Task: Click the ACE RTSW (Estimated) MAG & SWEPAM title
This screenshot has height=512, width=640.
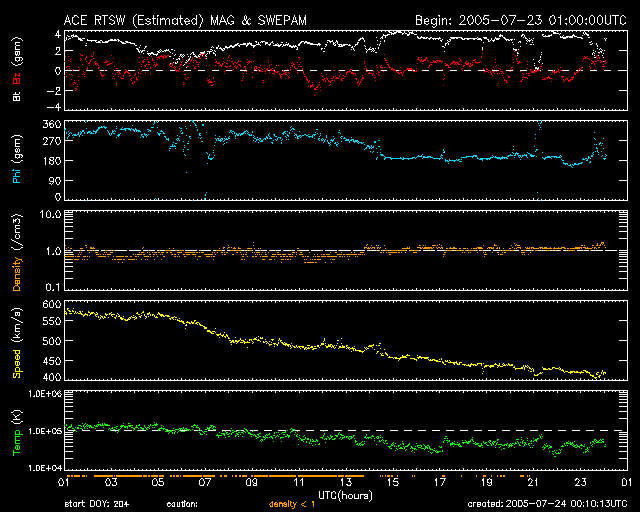Action: pyautogui.click(x=187, y=20)
